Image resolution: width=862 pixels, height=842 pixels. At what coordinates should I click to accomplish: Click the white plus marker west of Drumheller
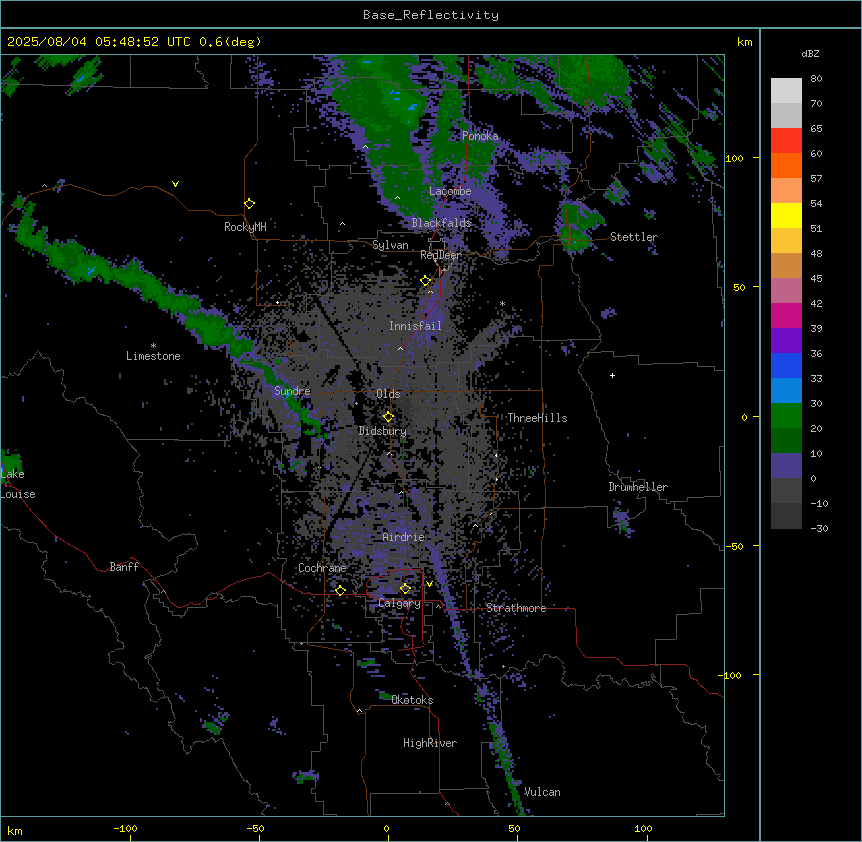pos(612,375)
